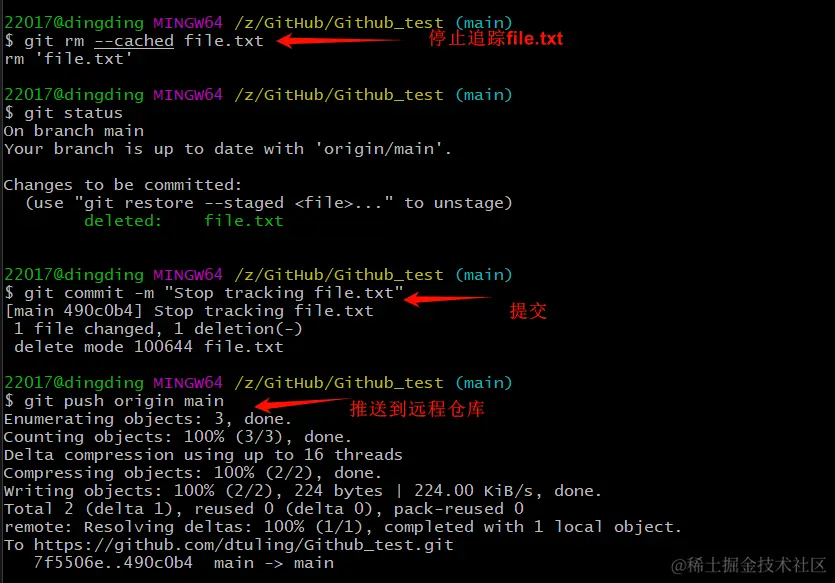
Task: Select 'Enumerating objects: 3, done.' line
Action: [148, 419]
